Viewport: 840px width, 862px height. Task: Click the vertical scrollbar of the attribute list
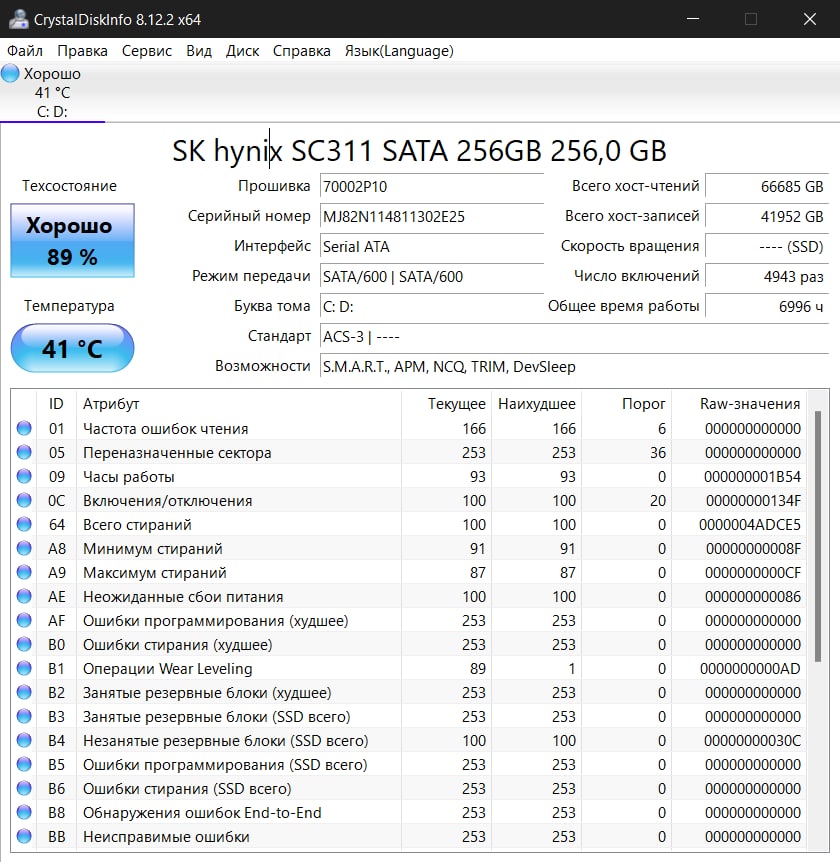pos(817,536)
